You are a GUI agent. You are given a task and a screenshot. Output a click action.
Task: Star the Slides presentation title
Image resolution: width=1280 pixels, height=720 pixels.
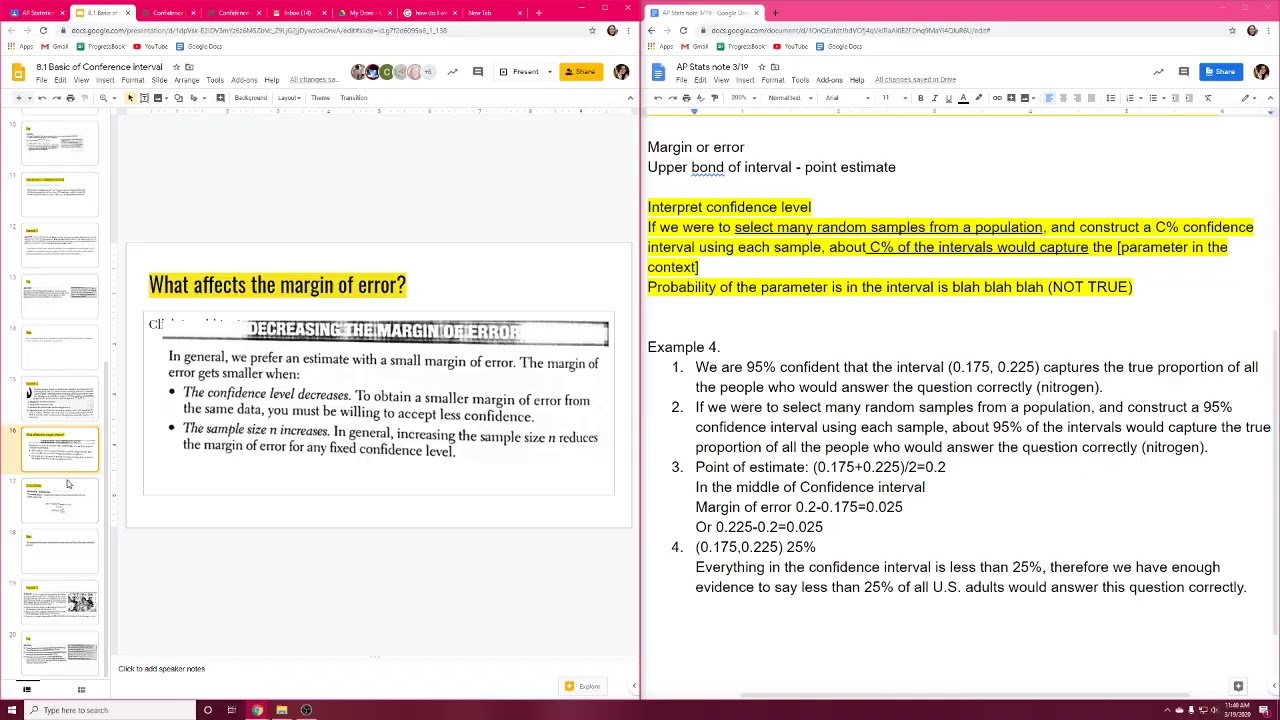(175, 67)
